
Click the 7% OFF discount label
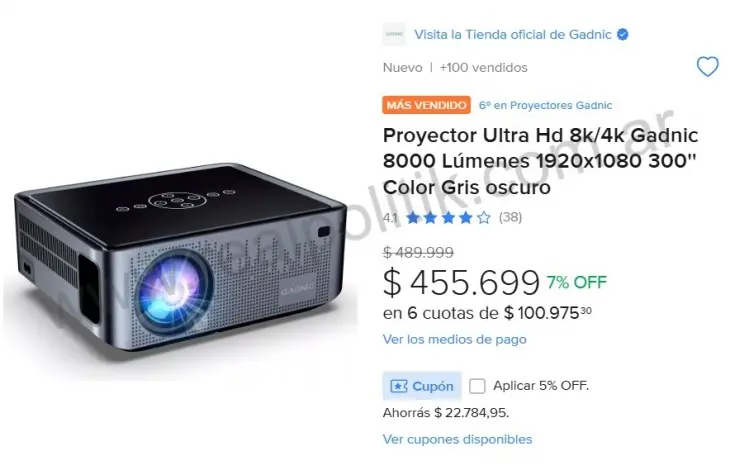point(577,282)
